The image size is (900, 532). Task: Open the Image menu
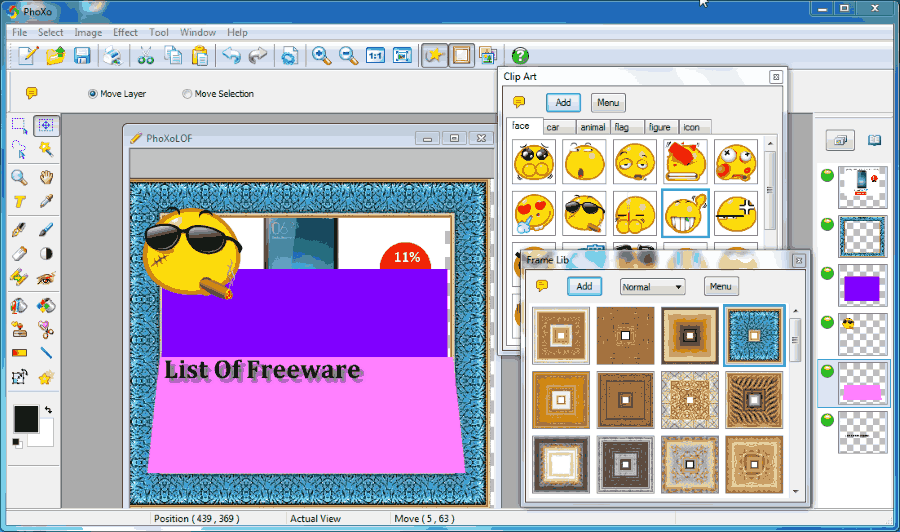point(88,32)
